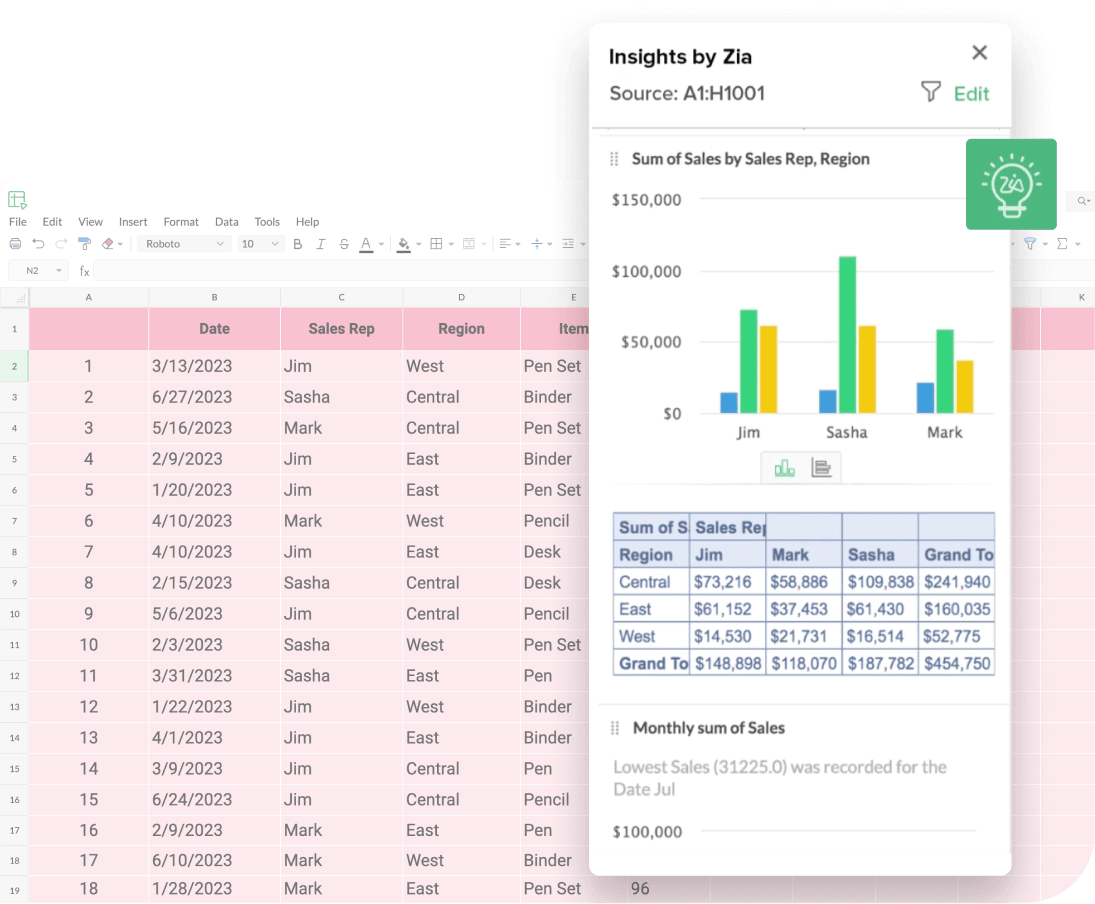Image resolution: width=1095 pixels, height=904 pixels.
Task: Open the N2 name box dropdown
Action: (59, 271)
